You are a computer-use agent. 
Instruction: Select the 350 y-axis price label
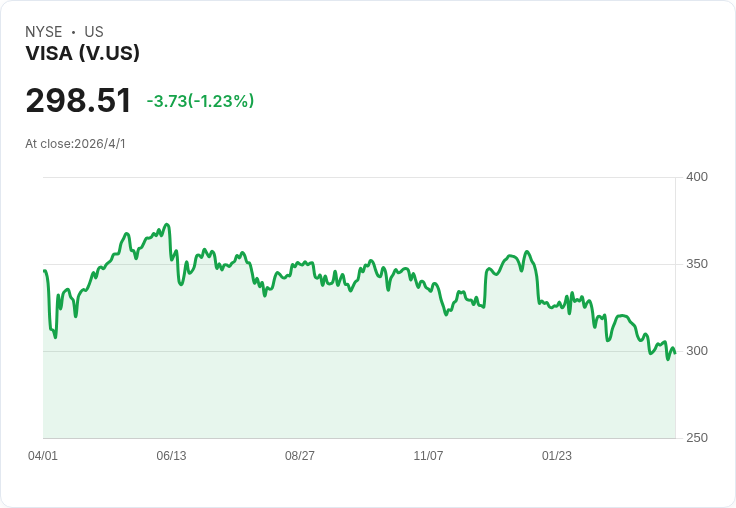tap(697, 264)
